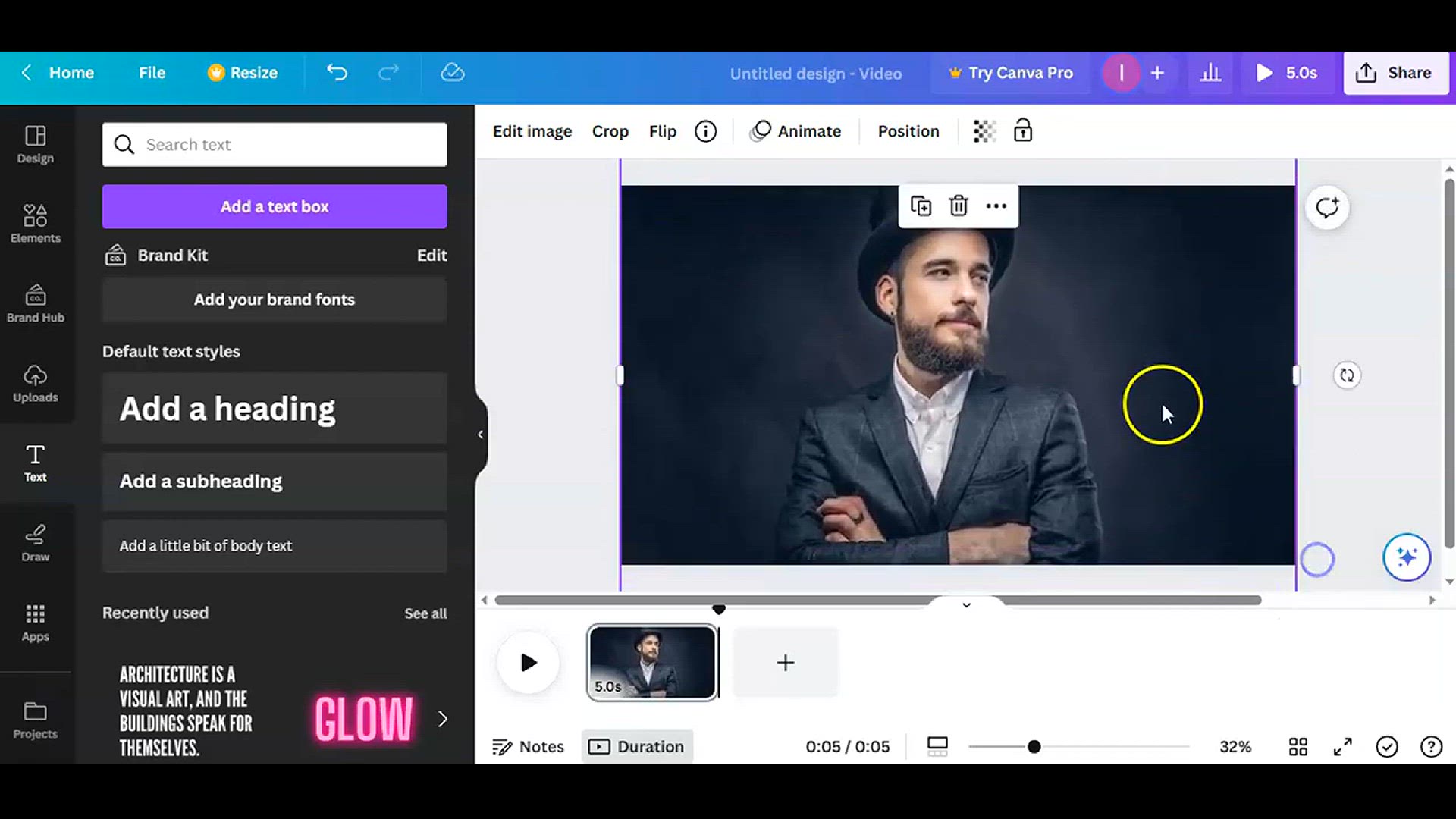
Task: Click the cloud save status icon
Action: pos(453,73)
